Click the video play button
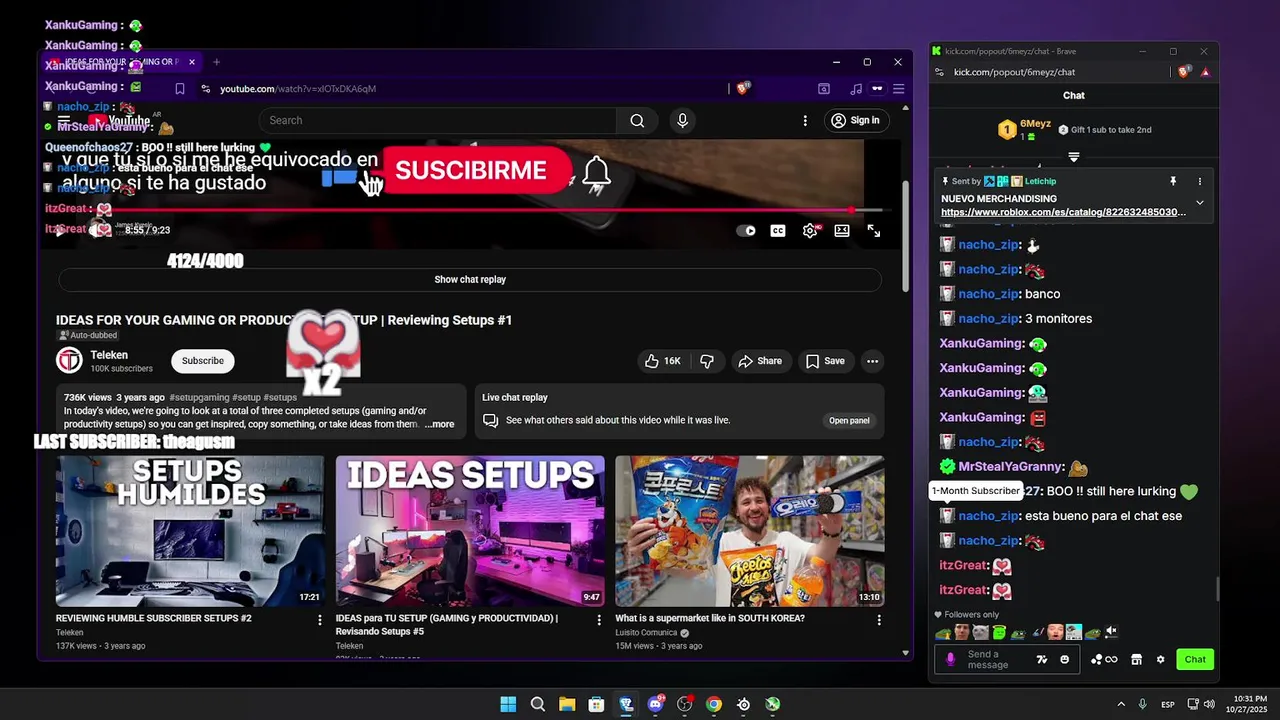The height and width of the screenshot is (720, 1280). [x=60, y=230]
